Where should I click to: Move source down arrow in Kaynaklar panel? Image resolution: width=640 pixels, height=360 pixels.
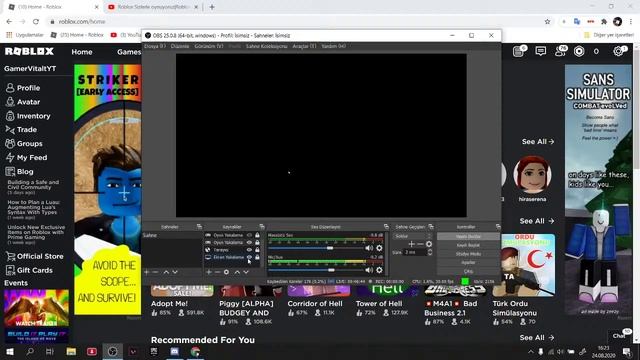[246, 272]
